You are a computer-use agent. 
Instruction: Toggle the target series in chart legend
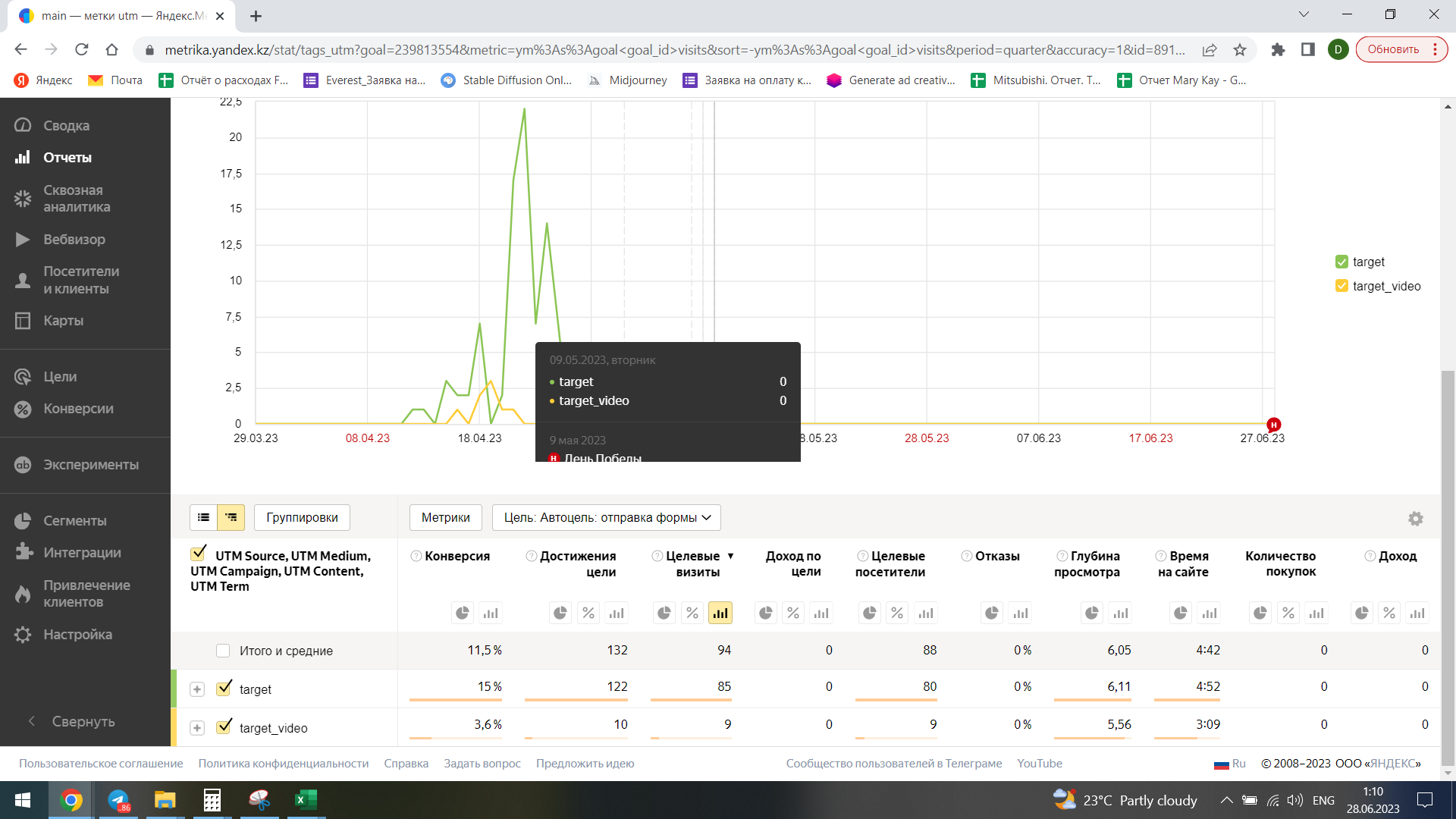tap(1341, 262)
